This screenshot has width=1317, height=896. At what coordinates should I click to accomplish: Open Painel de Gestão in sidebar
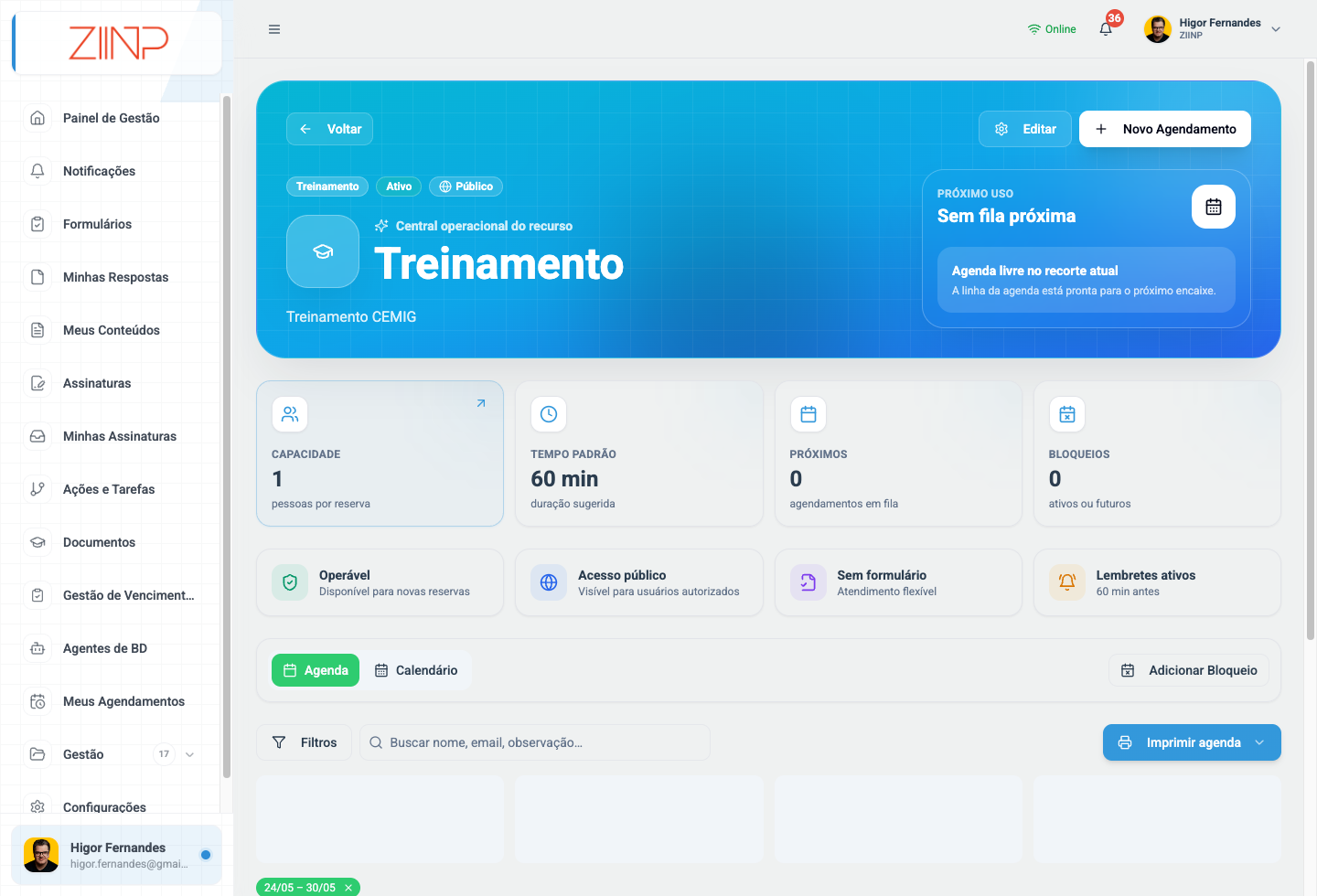(111, 118)
